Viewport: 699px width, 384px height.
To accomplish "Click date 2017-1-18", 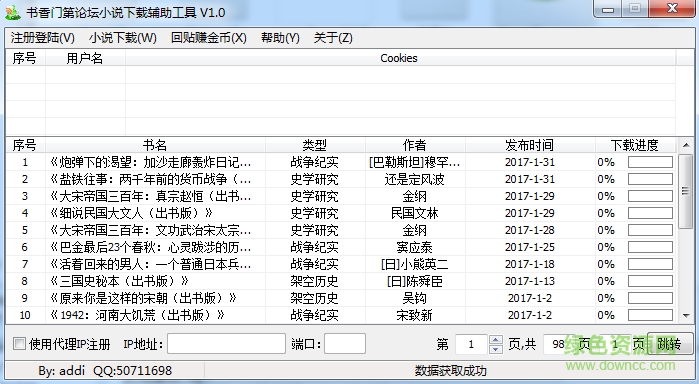I will [530, 264].
